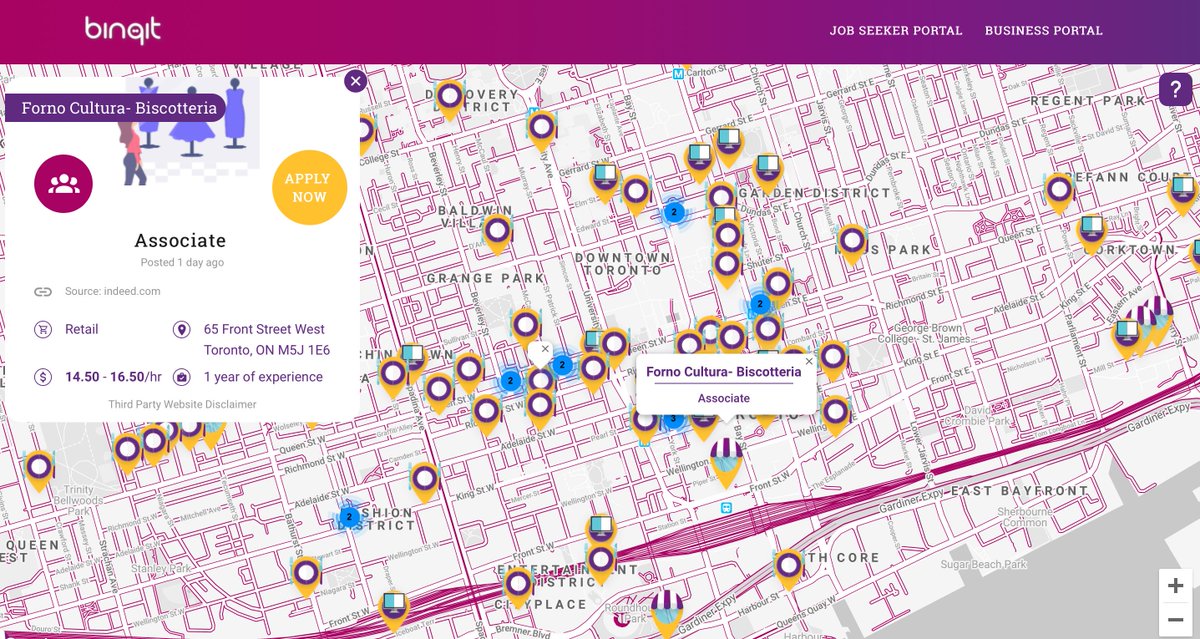1200x639 pixels.
Task: Click Associate job title in map popup
Action: coord(724,398)
